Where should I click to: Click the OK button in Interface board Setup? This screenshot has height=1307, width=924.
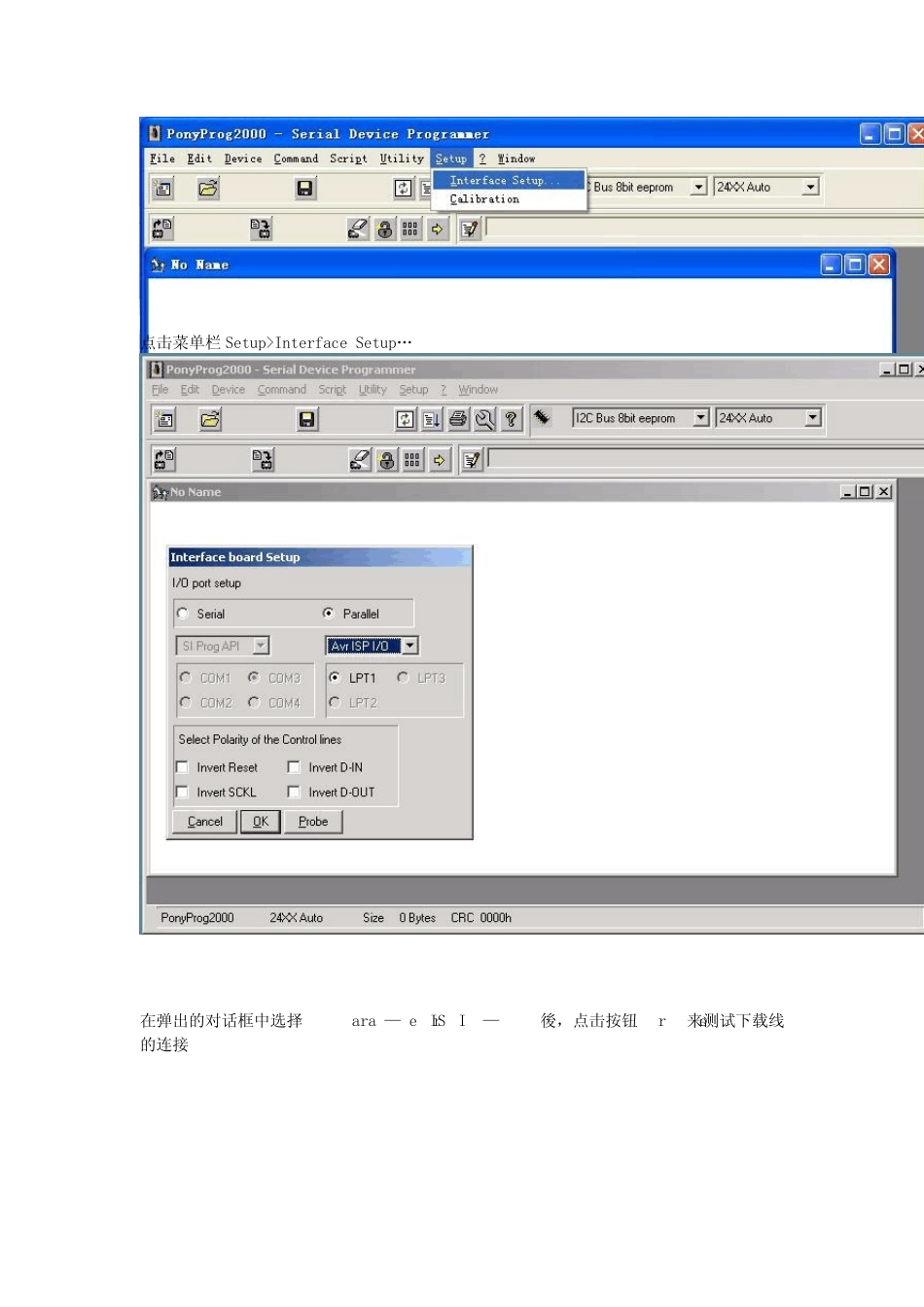point(261,822)
